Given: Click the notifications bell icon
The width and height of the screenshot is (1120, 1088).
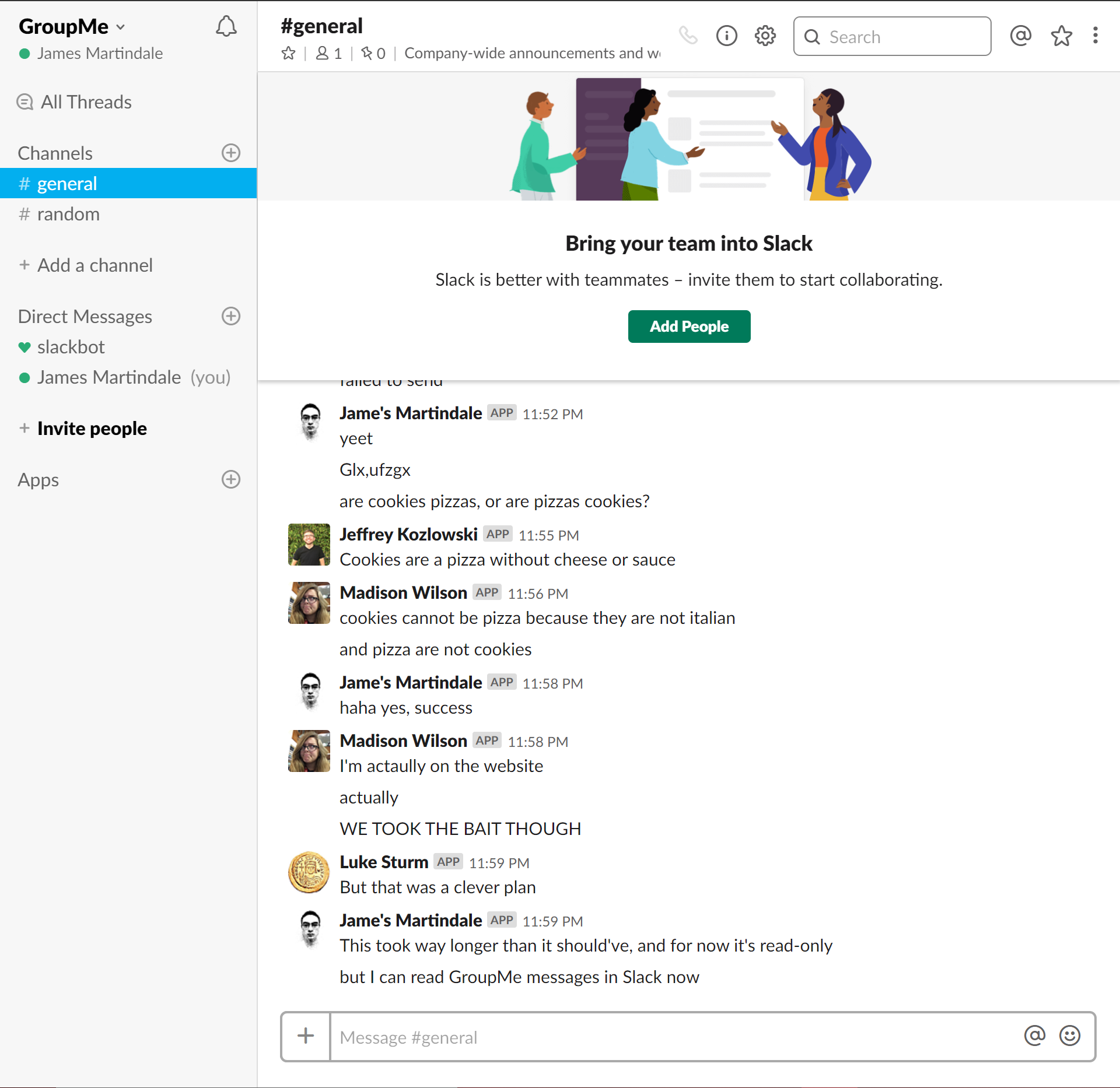Looking at the screenshot, I should (x=226, y=27).
